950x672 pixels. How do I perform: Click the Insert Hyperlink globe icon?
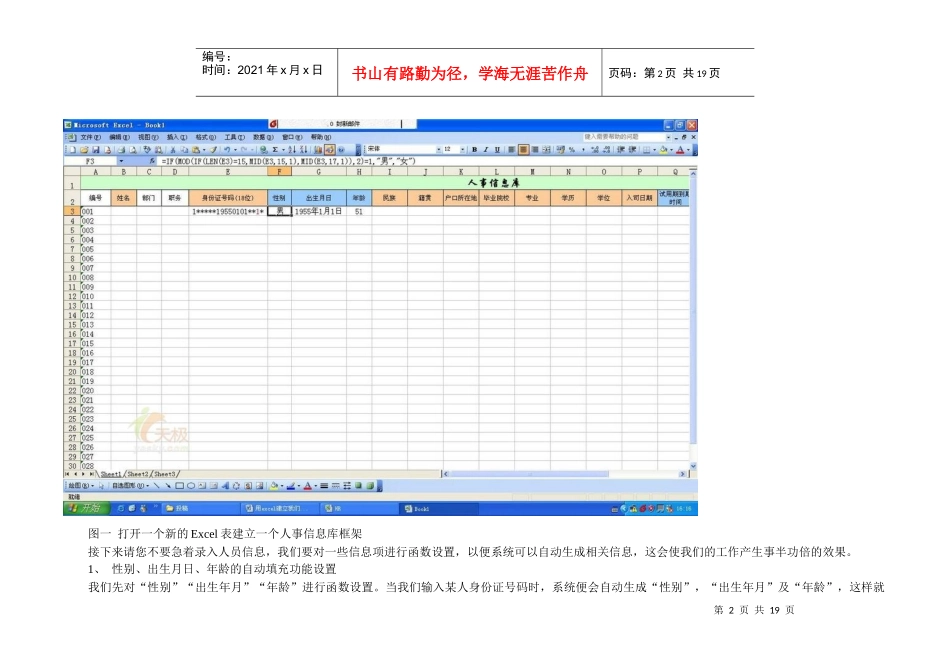264,150
